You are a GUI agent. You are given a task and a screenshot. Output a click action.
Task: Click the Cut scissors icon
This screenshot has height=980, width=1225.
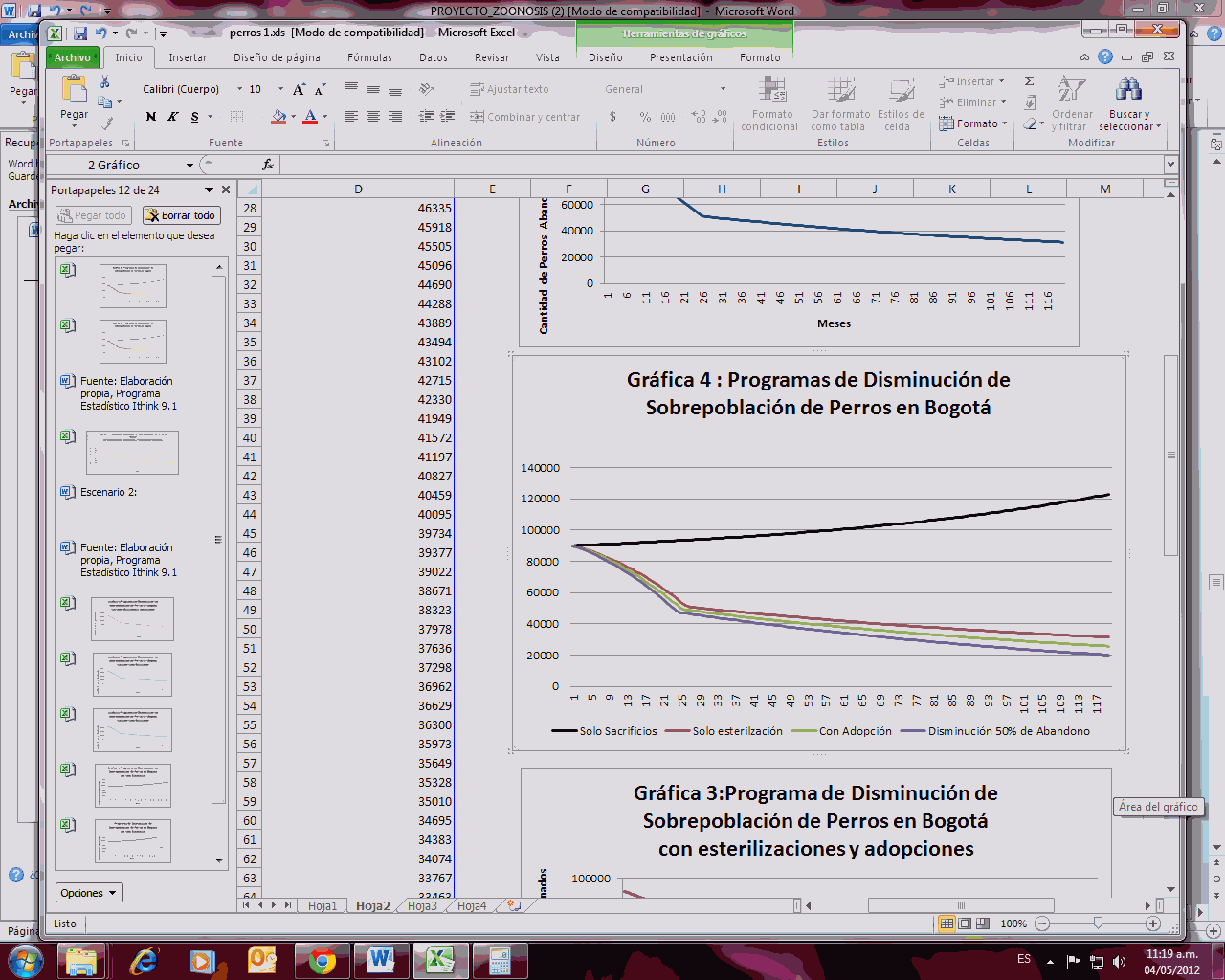[105, 82]
